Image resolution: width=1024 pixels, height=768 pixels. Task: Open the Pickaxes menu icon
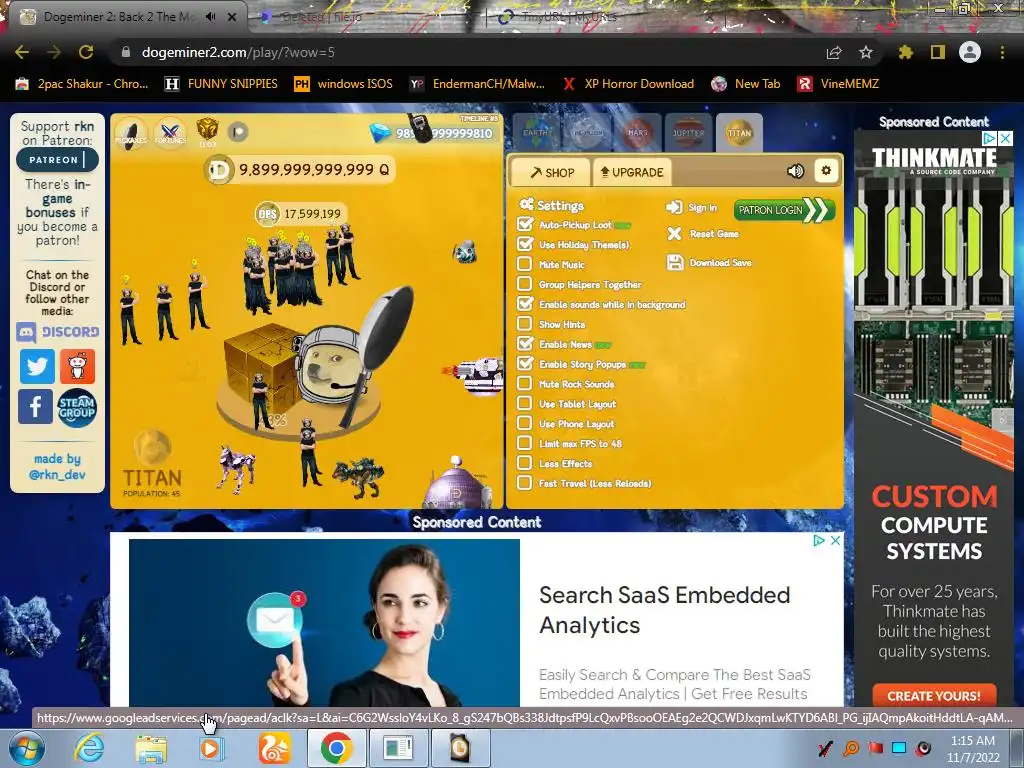[x=131, y=133]
